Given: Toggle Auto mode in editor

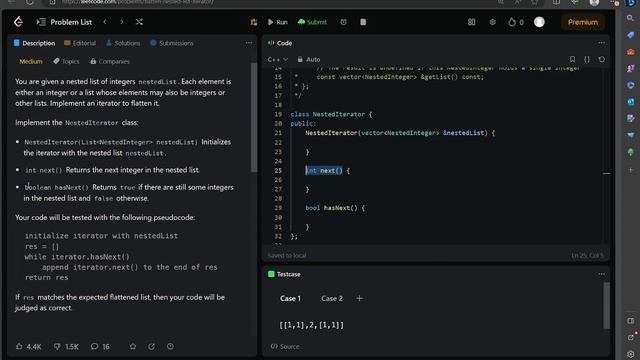Looking at the screenshot, I should coord(309,59).
